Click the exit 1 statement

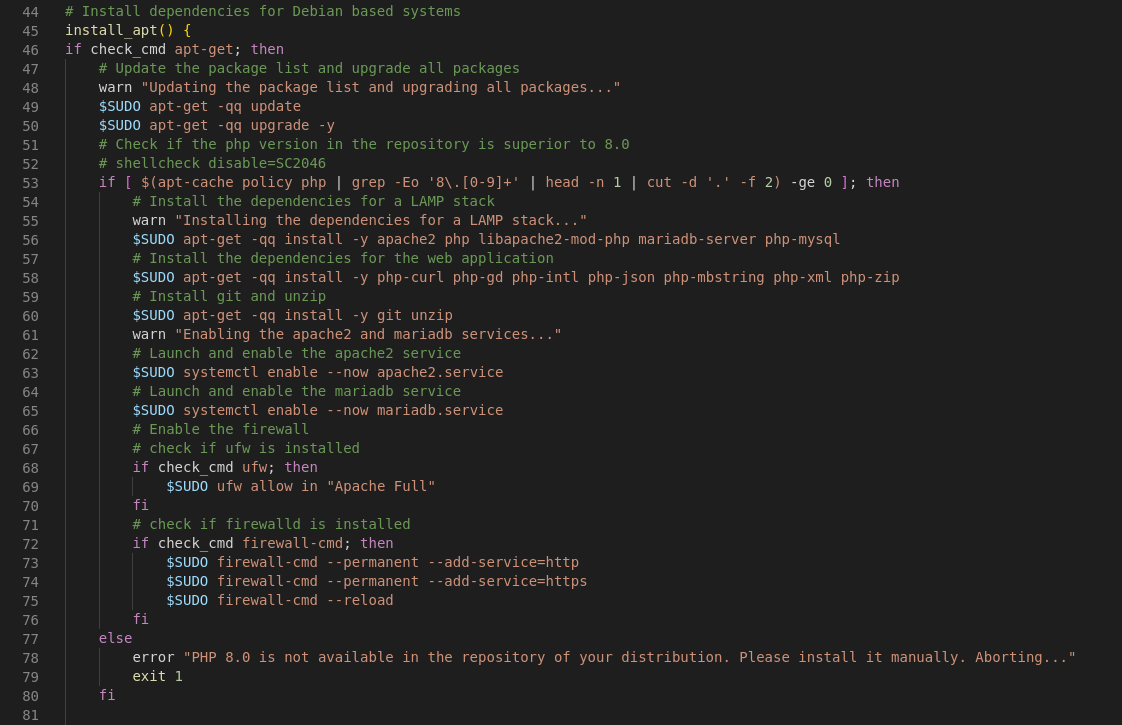[x=157, y=676]
